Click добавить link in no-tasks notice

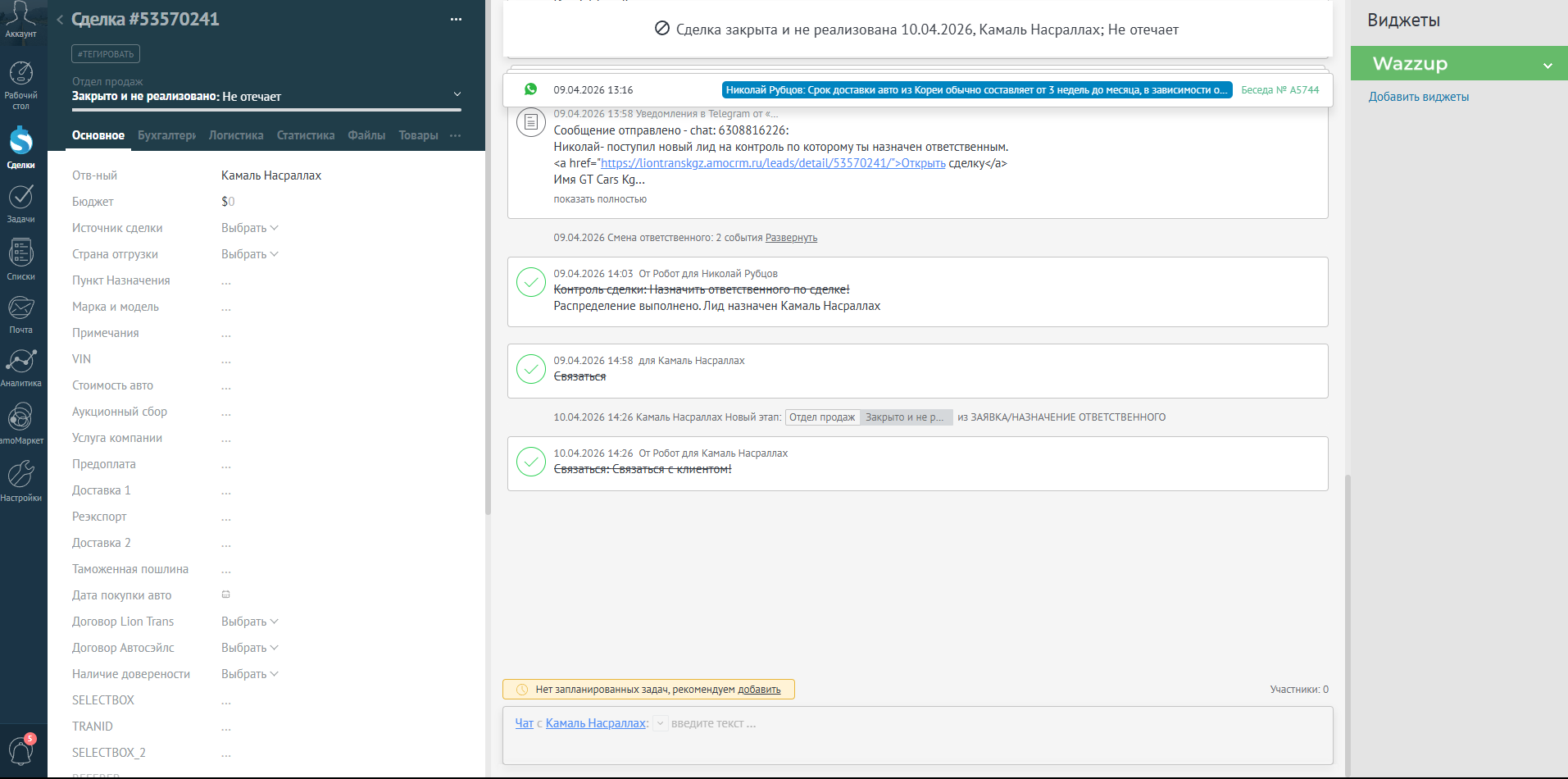[759, 690]
